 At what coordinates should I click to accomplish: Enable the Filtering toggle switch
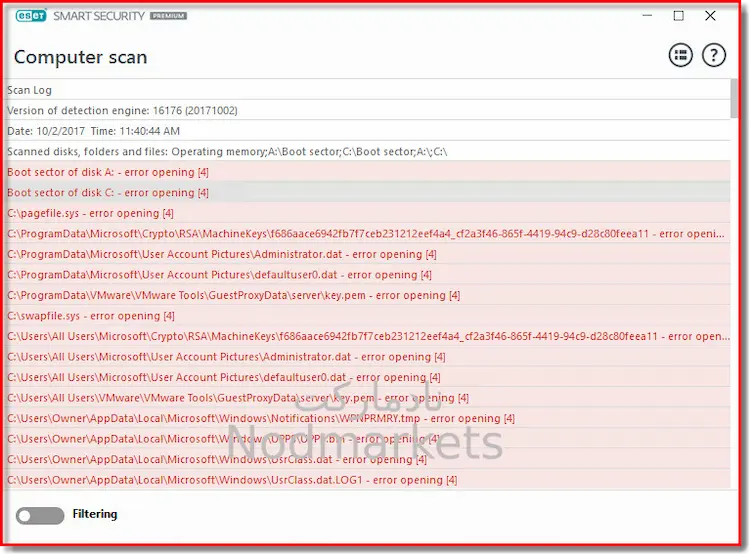click(x=40, y=515)
